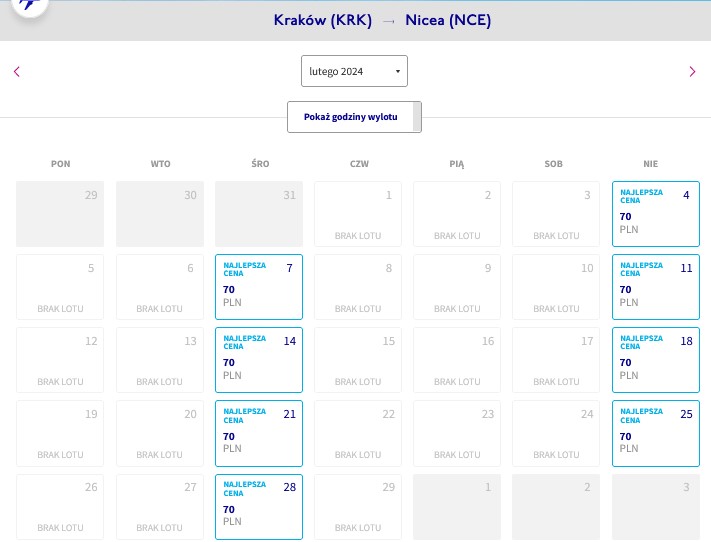Click the day 16 cell marked BRAK LOTU

click(x=457, y=360)
